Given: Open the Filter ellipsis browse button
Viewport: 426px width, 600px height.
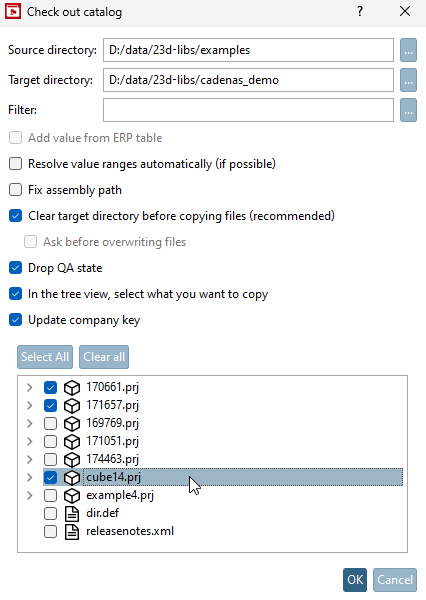Looking at the screenshot, I should [x=408, y=110].
